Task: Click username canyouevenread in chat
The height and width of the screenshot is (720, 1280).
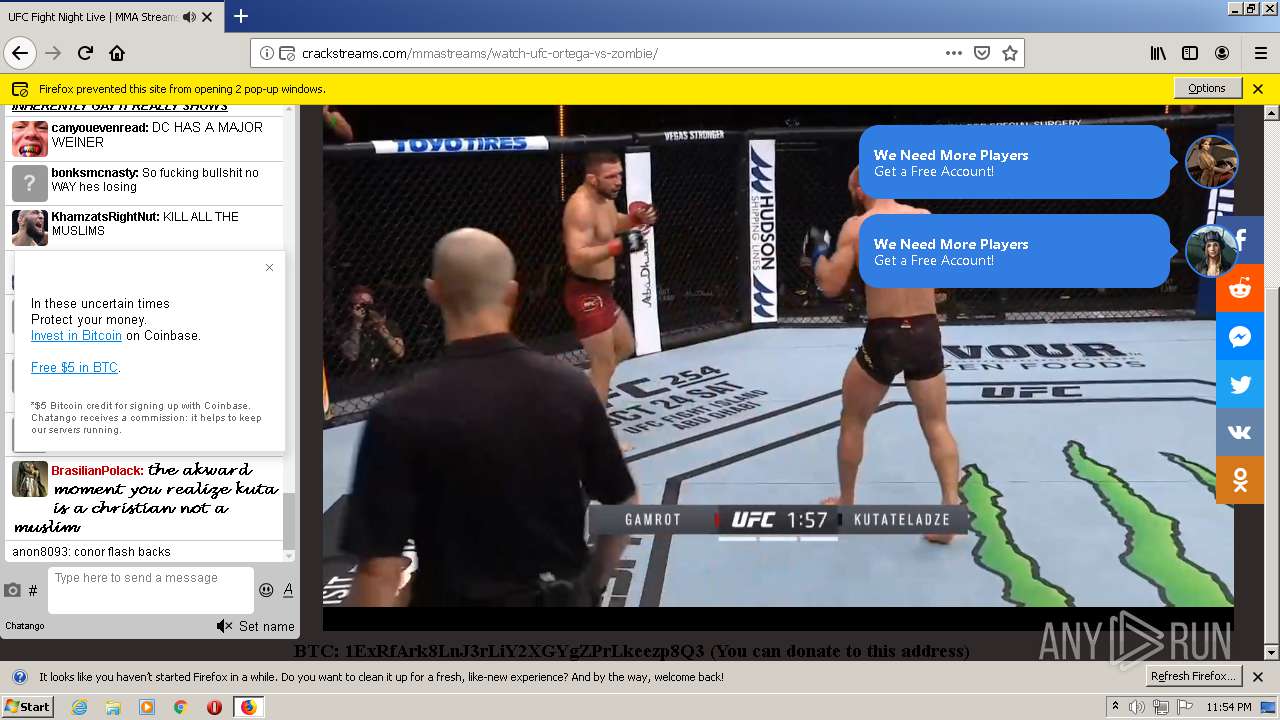Action: pyautogui.click(x=99, y=128)
